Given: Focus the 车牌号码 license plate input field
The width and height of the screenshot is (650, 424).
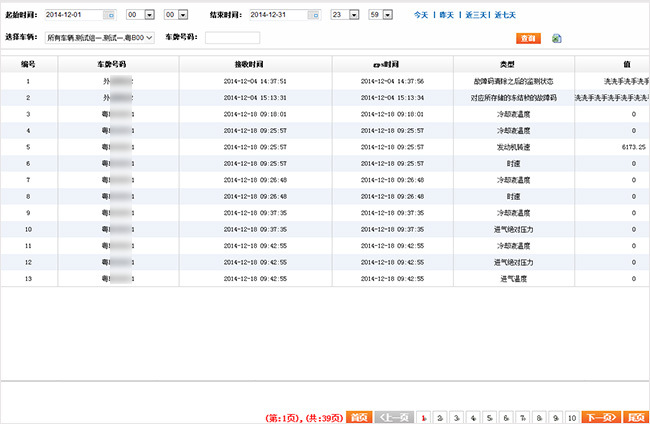Looking at the screenshot, I should [x=232, y=38].
